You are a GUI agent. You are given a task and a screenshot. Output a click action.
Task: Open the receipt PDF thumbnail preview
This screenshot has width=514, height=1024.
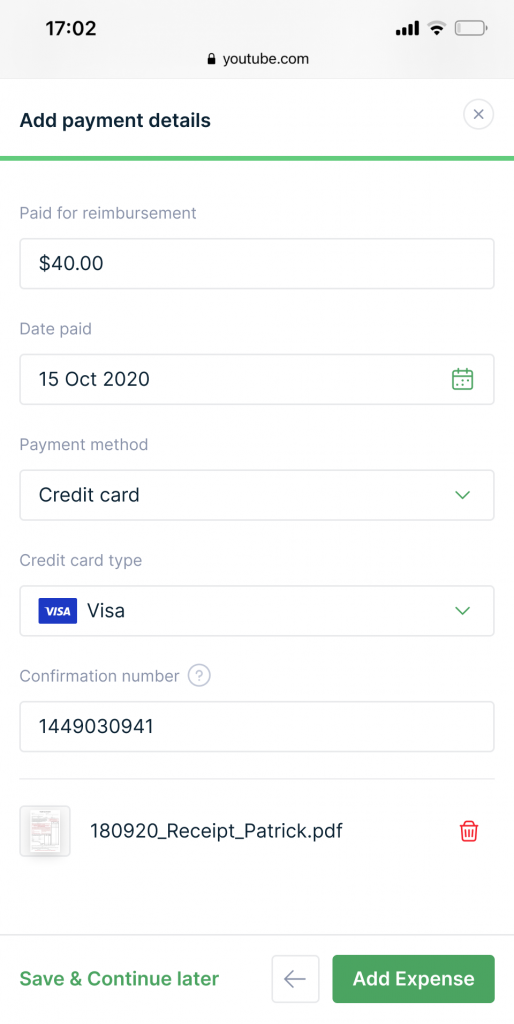pyautogui.click(x=44, y=831)
